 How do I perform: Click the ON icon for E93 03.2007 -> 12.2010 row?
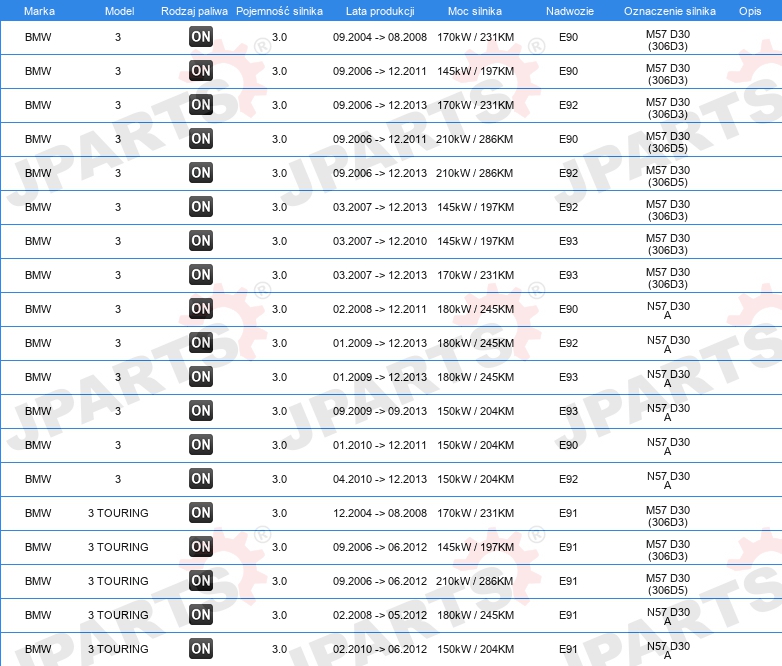pos(201,240)
